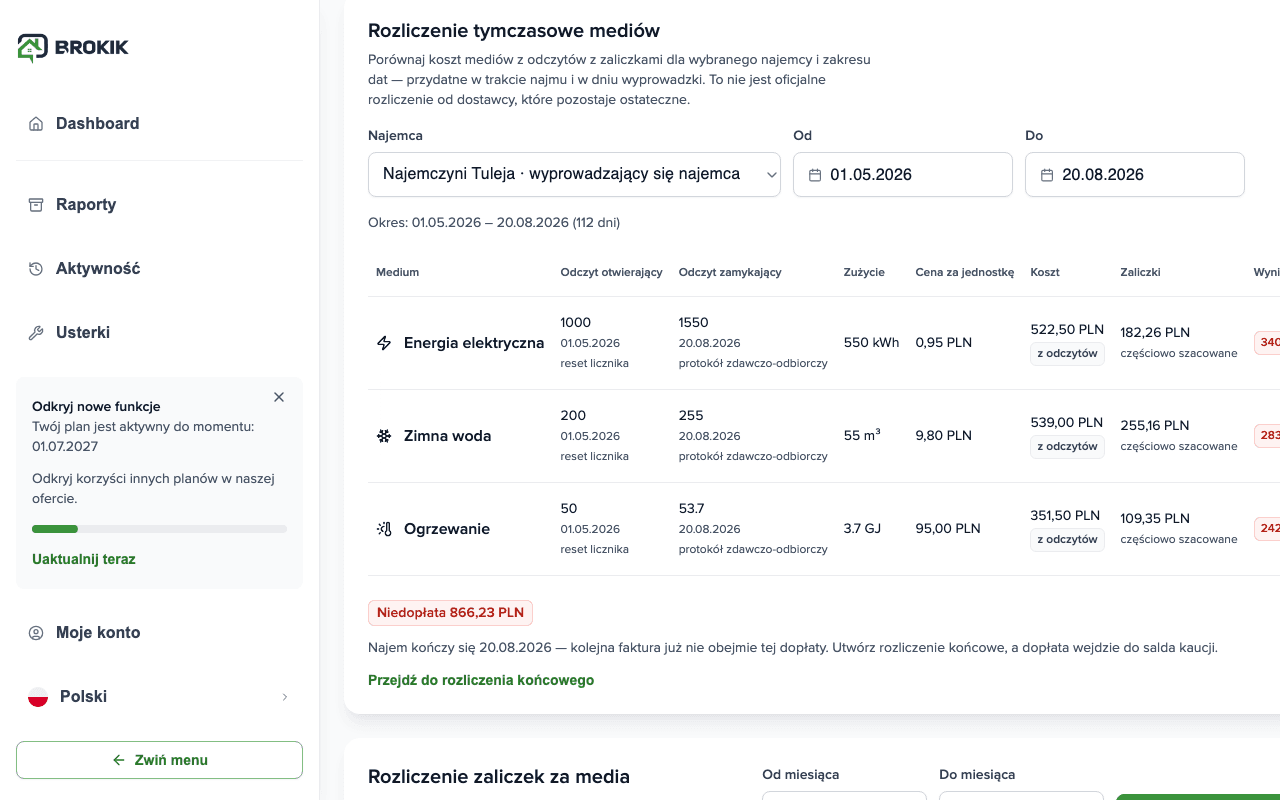Click the closing reading 1550
The image size is (1280, 800).
[694, 322]
